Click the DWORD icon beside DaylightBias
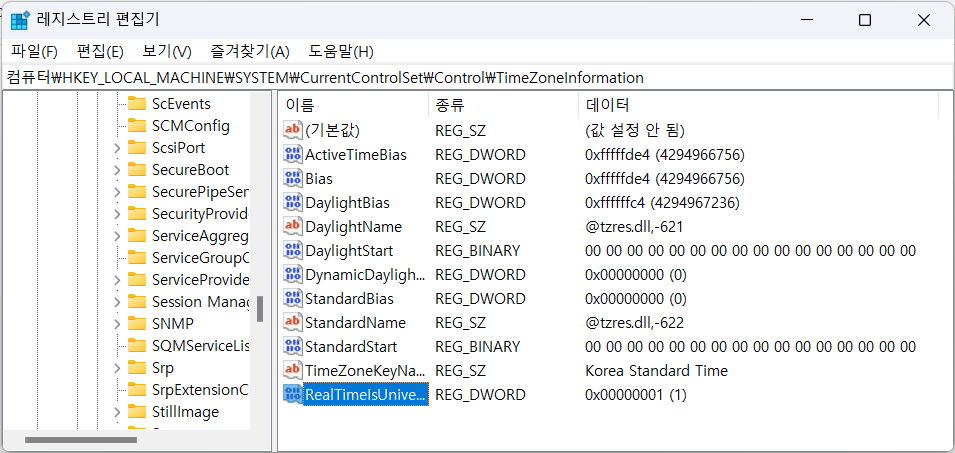 click(x=293, y=203)
